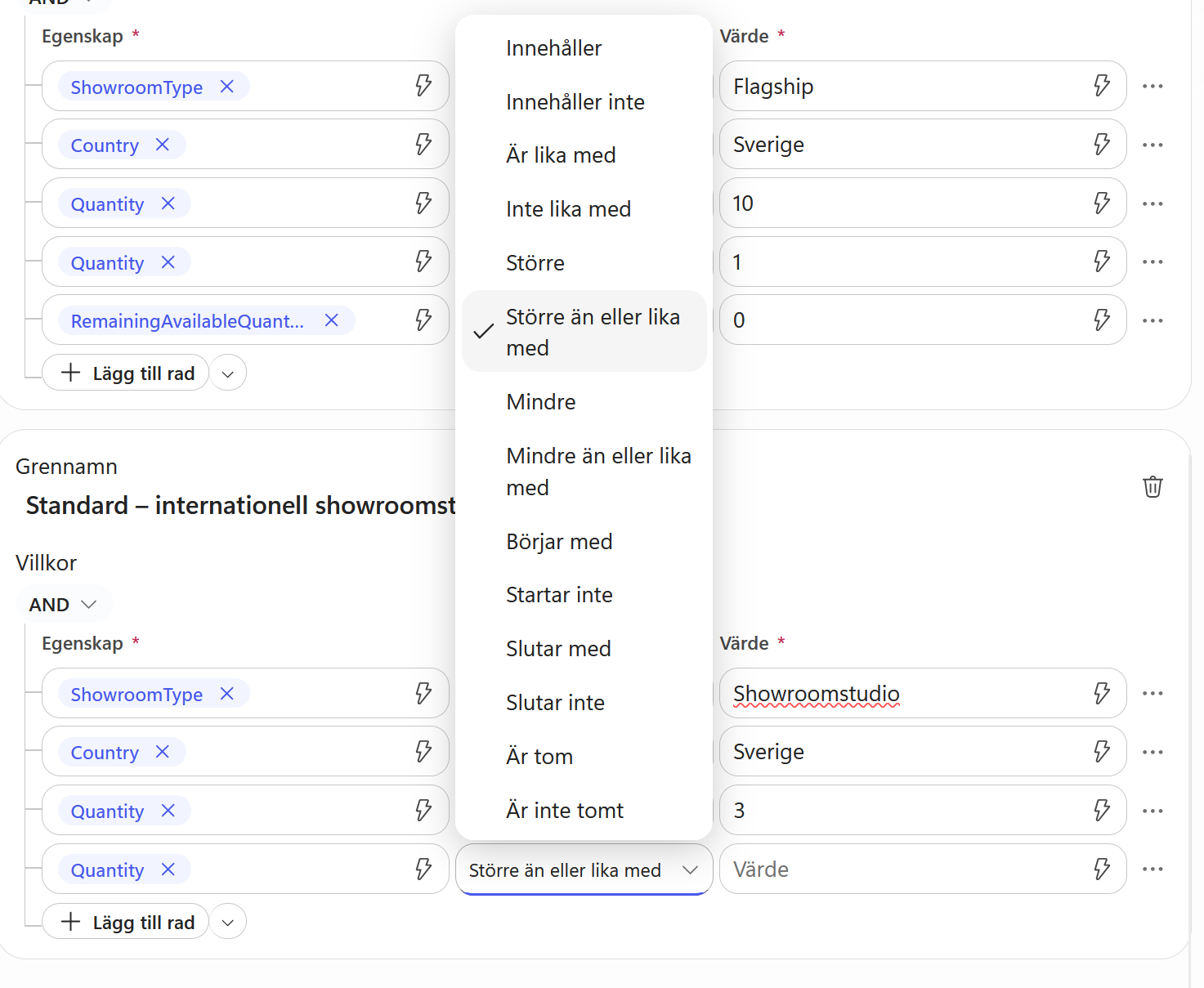1204x988 pixels.
Task: Click lightning icon in the Flagship value field
Action: click(1102, 86)
